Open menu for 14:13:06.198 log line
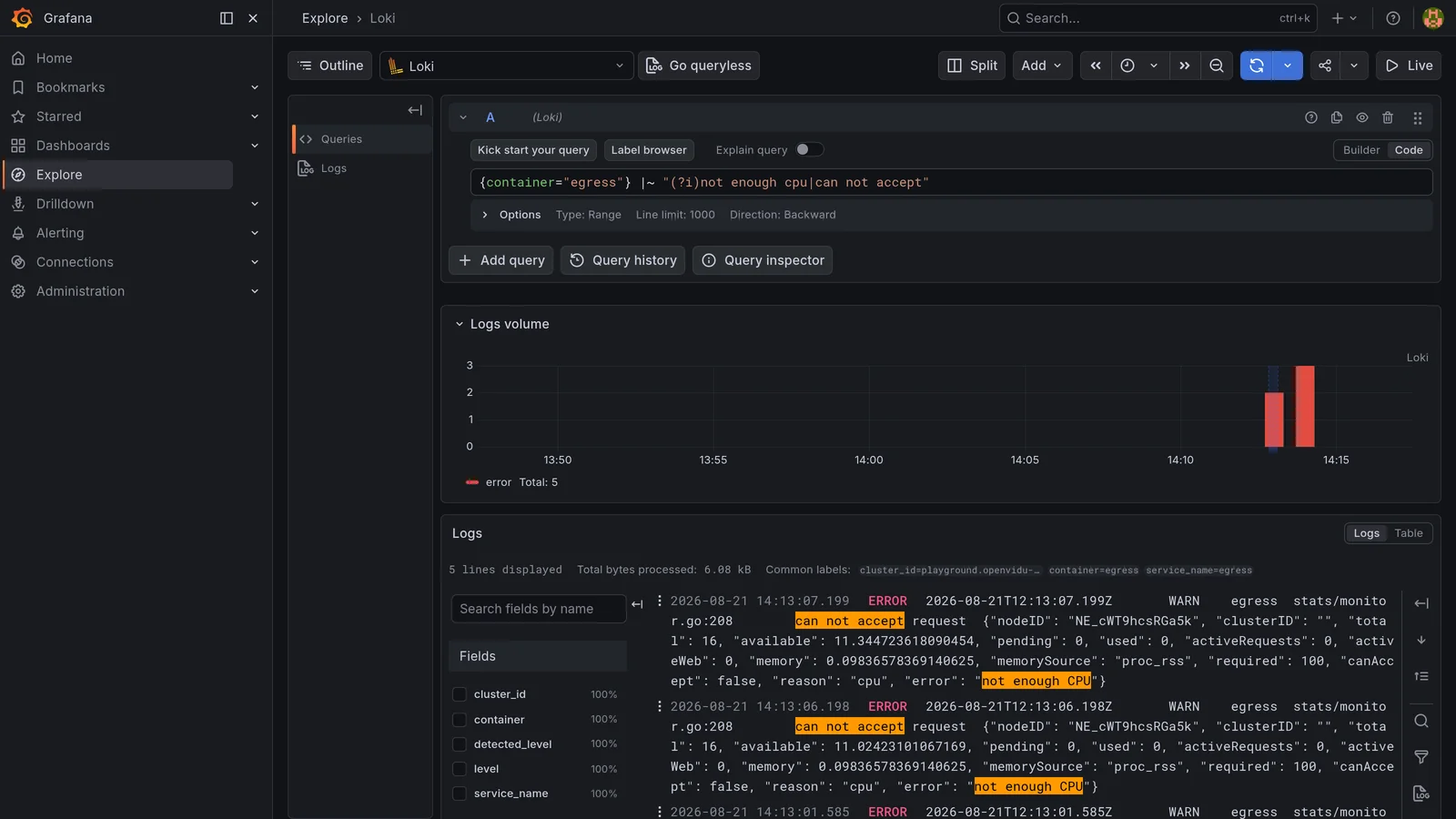This screenshot has height=819, width=1456. [660, 706]
